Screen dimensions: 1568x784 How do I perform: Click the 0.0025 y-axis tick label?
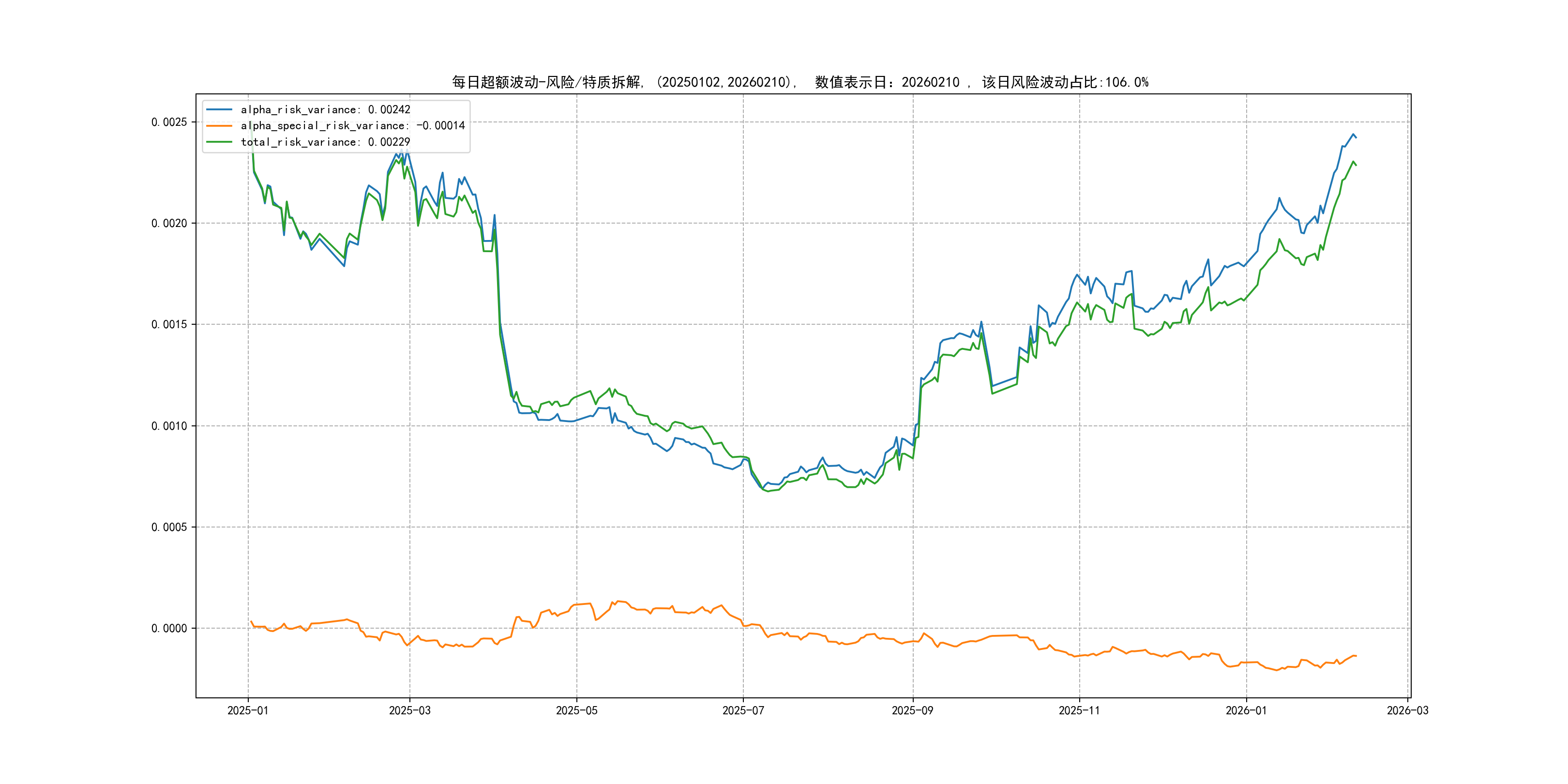point(169,122)
